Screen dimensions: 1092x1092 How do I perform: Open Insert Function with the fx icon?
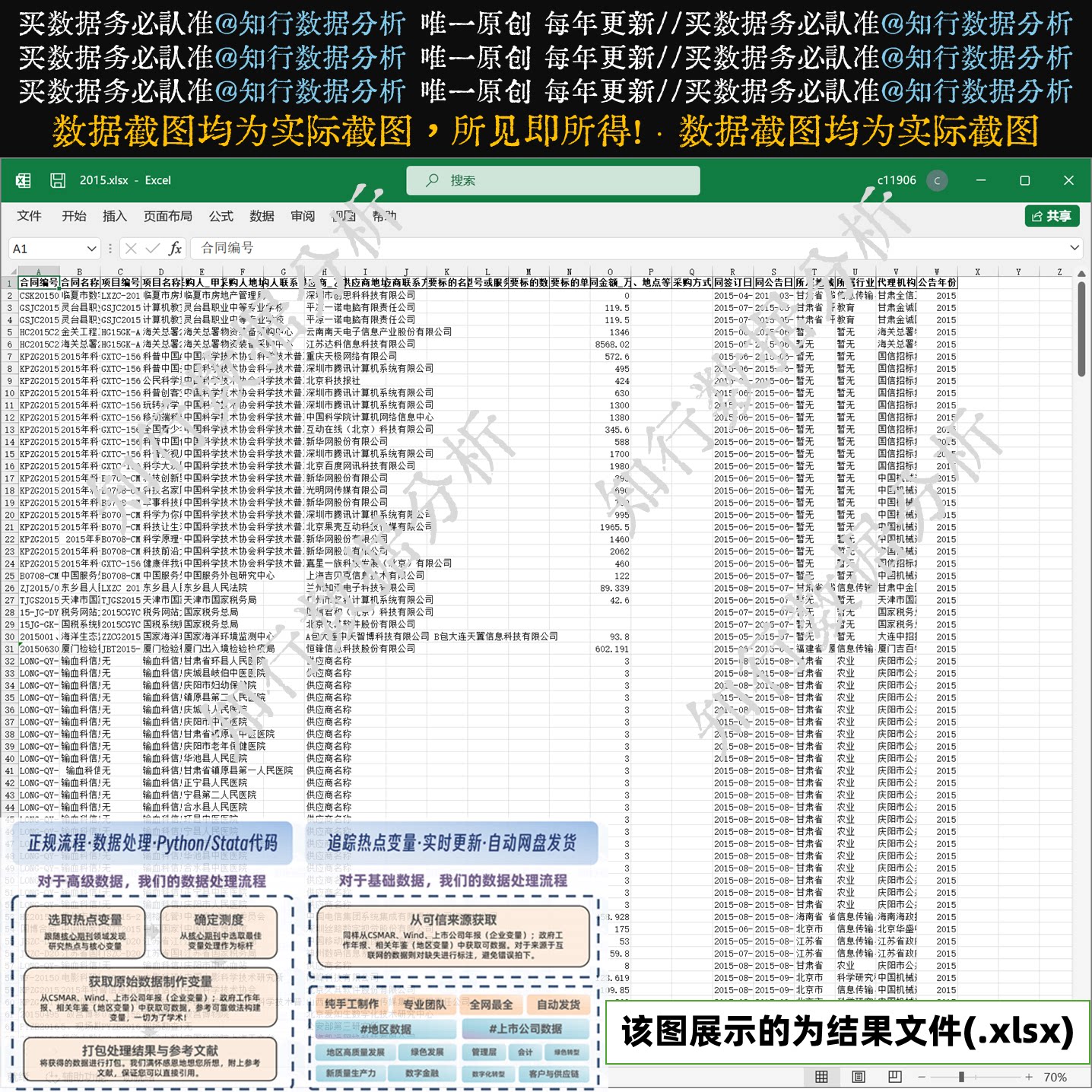pyautogui.click(x=175, y=248)
